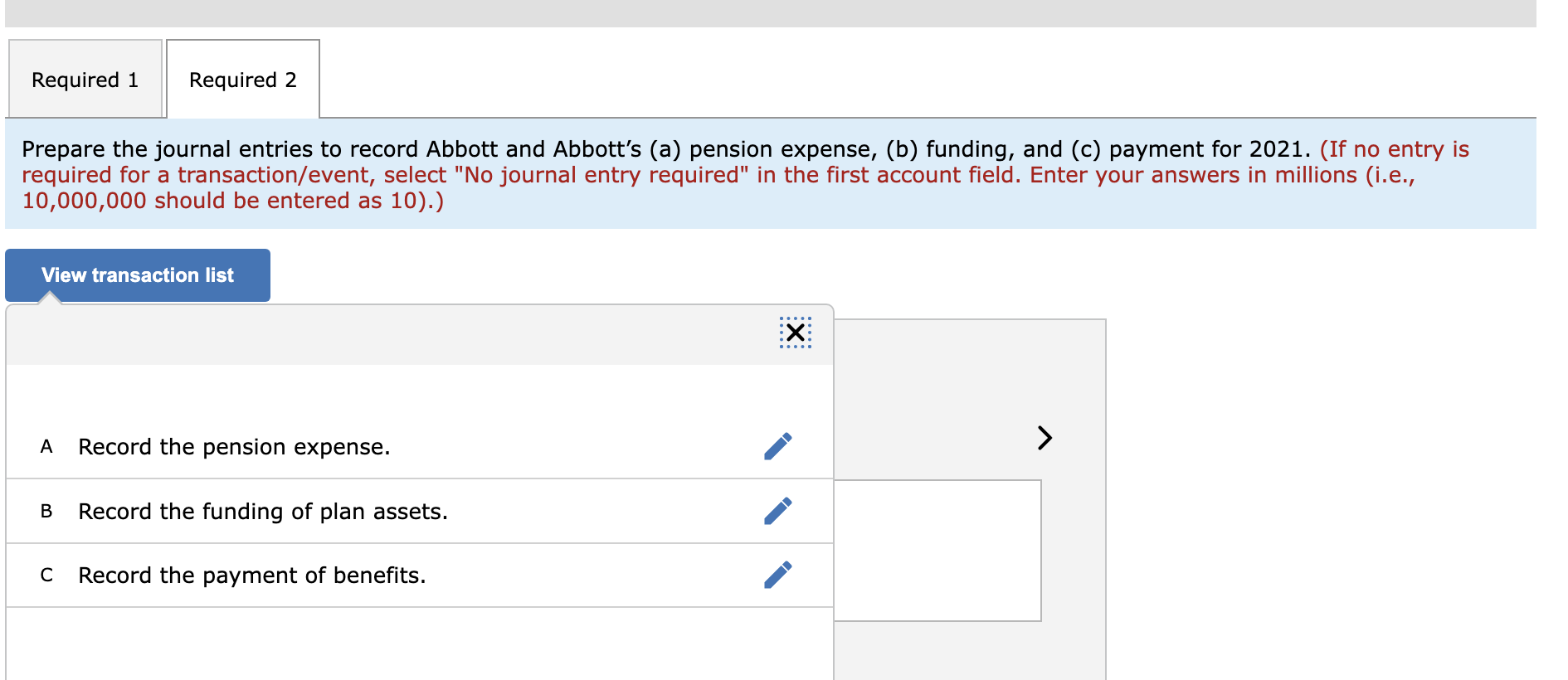Click the pencil icon beside 'Record the pension expense'

tap(778, 445)
